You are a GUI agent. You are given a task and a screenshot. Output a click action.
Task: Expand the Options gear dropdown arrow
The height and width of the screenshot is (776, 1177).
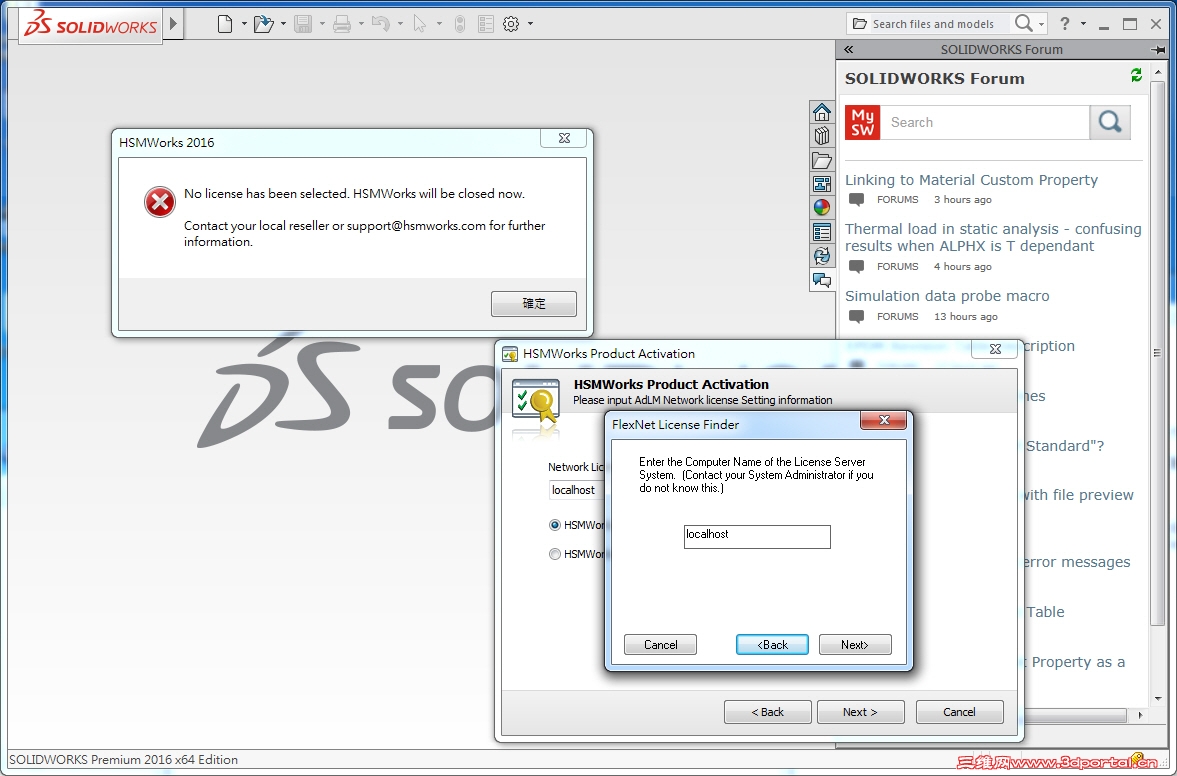(x=531, y=24)
